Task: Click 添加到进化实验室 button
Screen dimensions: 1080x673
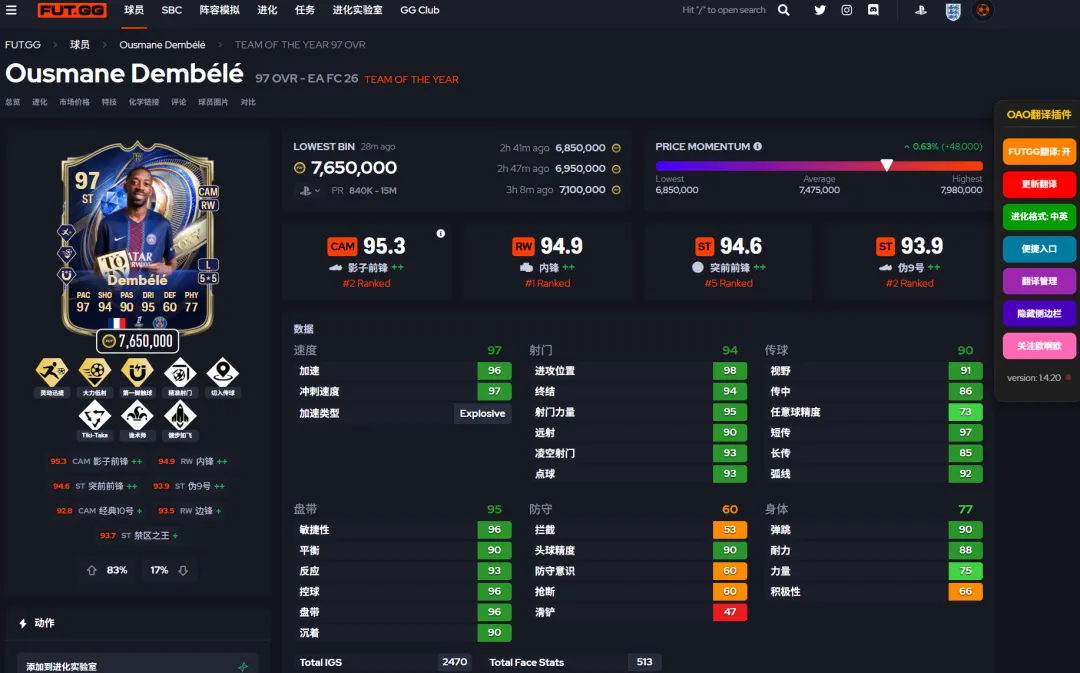Action: 137,664
